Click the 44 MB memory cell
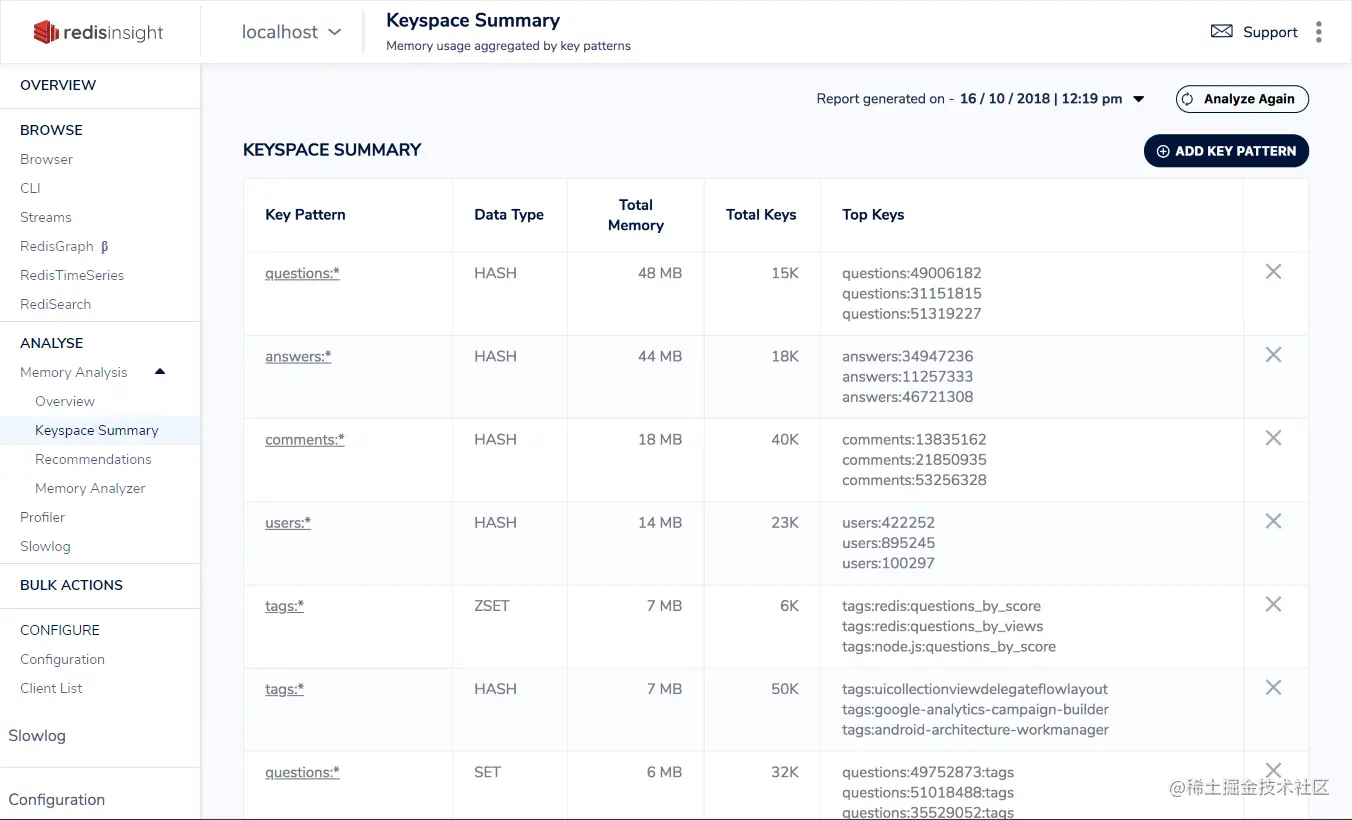 (660, 356)
